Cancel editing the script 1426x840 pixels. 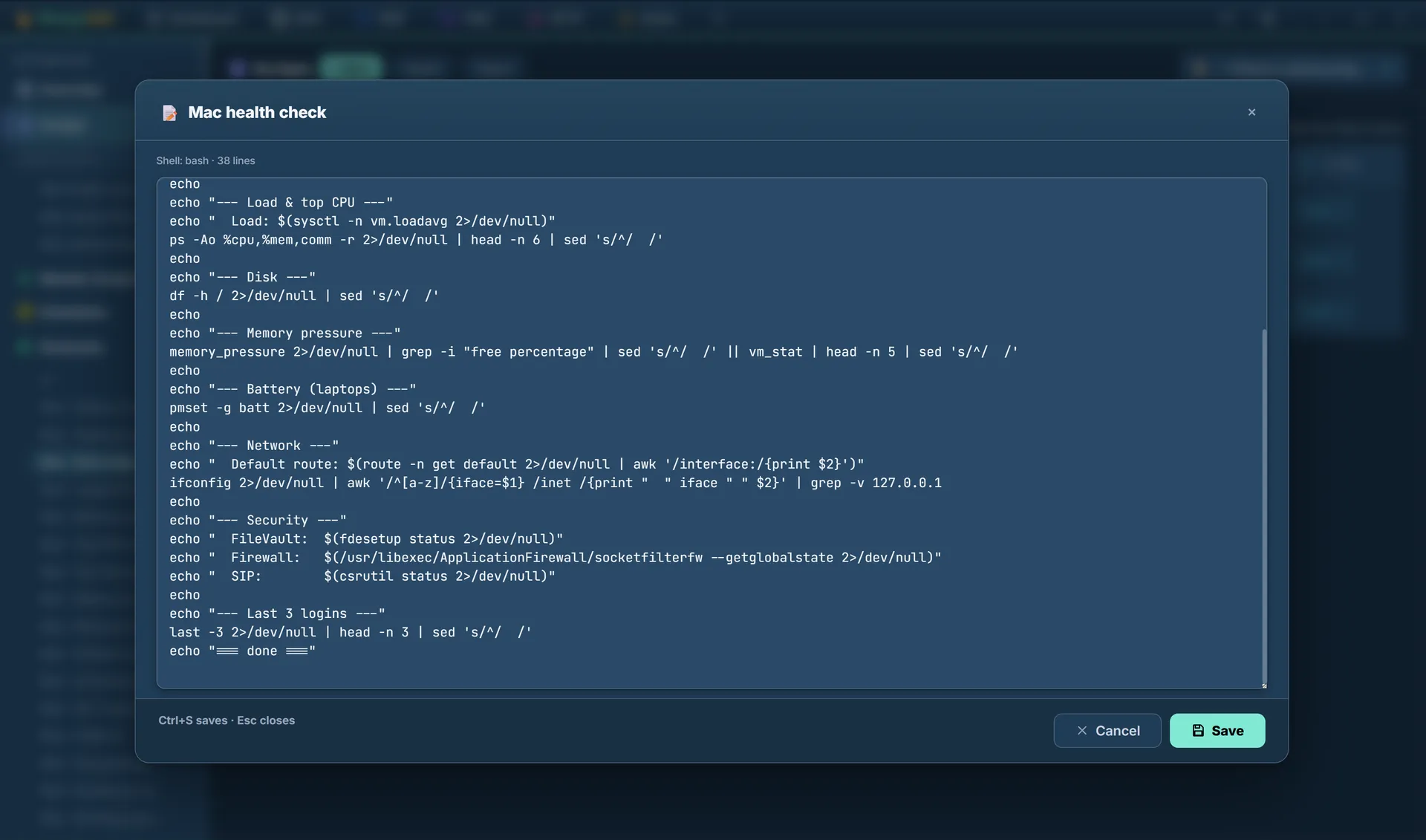click(1107, 730)
